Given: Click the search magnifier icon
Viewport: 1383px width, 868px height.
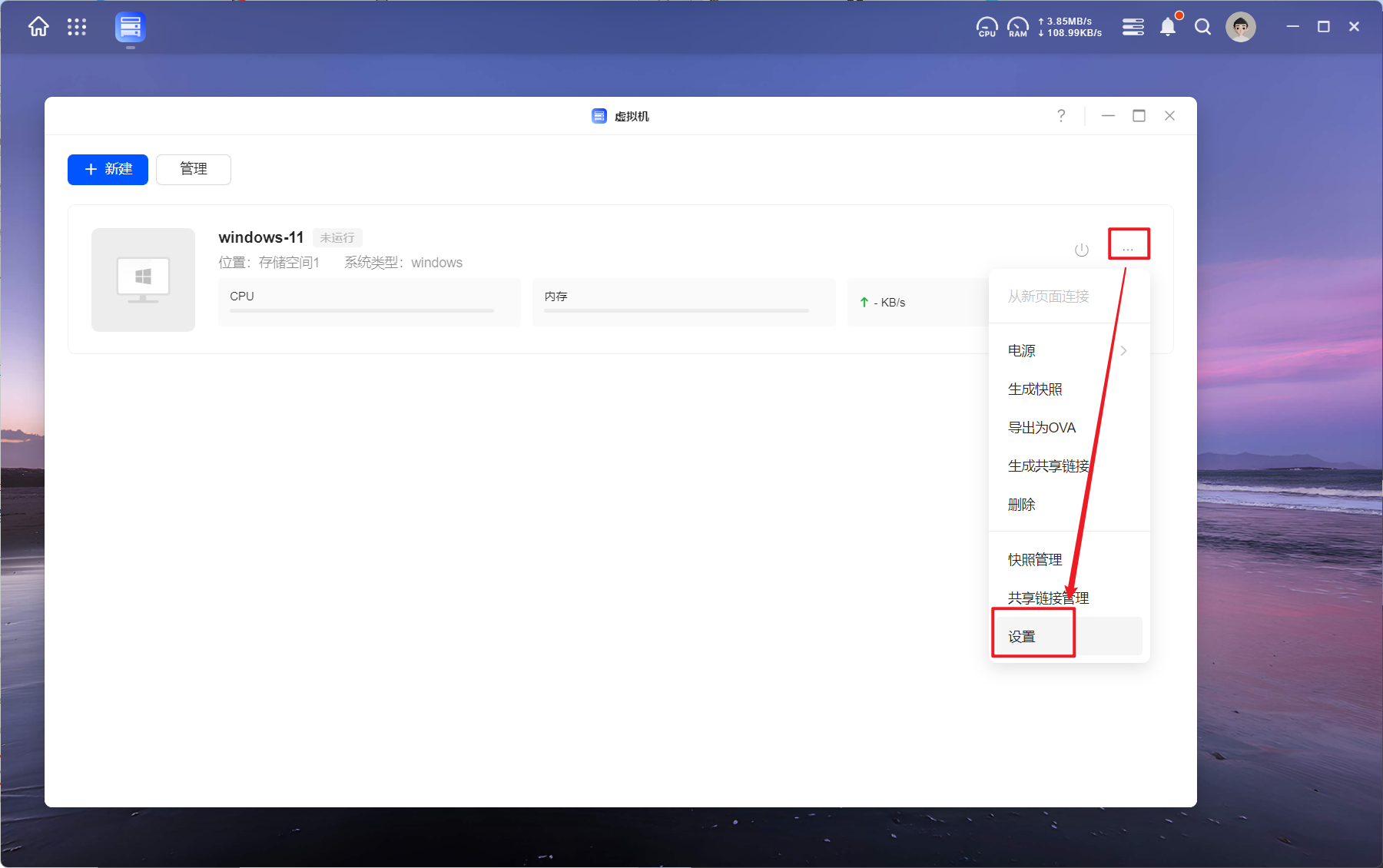Looking at the screenshot, I should click(x=1202, y=28).
